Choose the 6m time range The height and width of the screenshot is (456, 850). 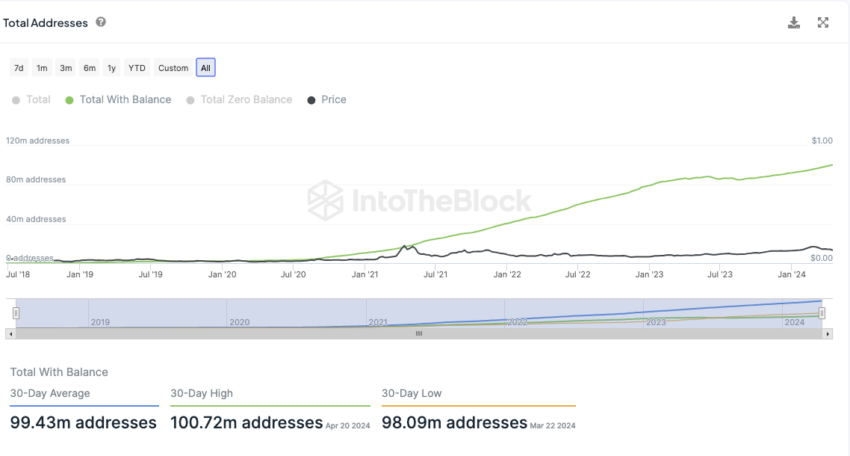coord(89,68)
